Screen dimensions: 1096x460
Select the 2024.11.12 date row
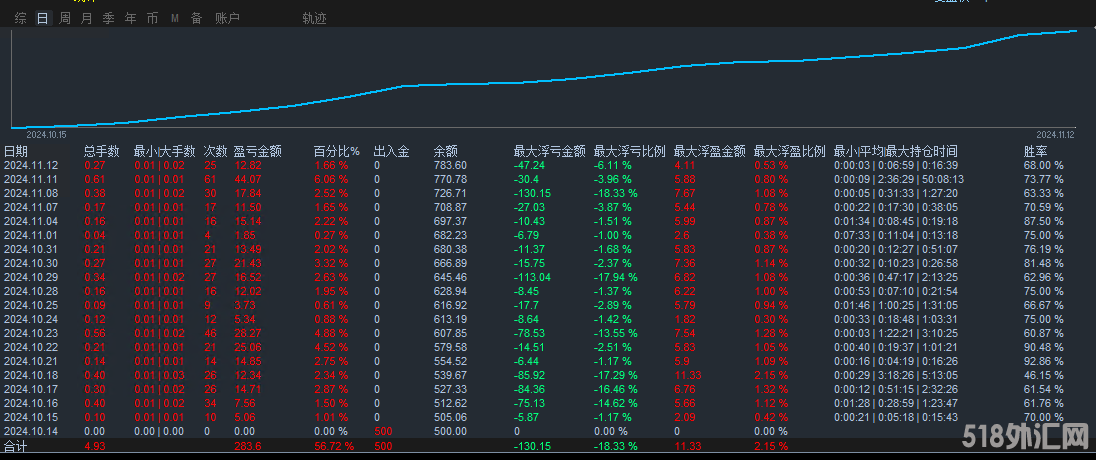point(31,165)
